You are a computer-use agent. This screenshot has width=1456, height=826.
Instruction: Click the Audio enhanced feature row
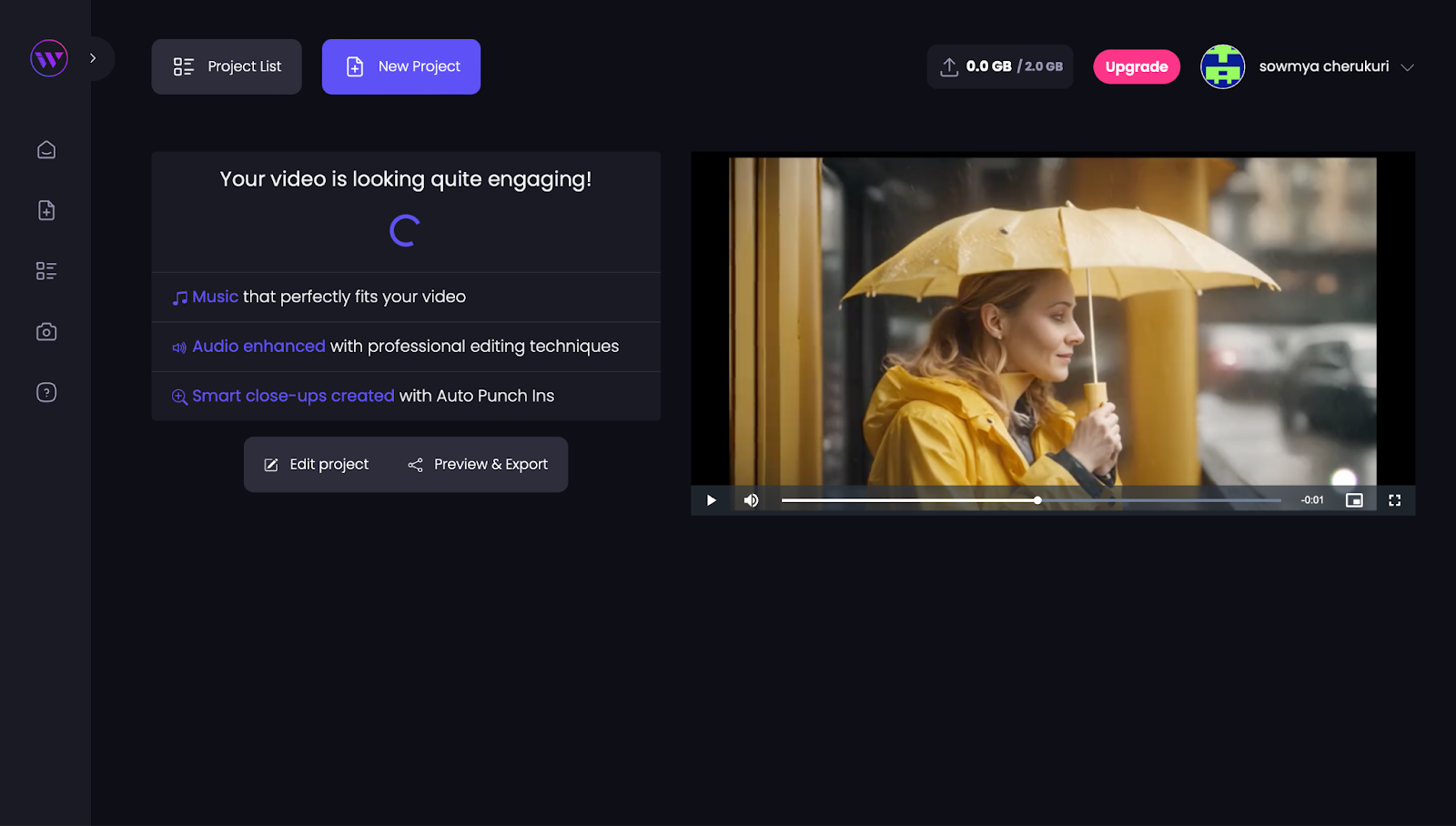[x=406, y=347]
